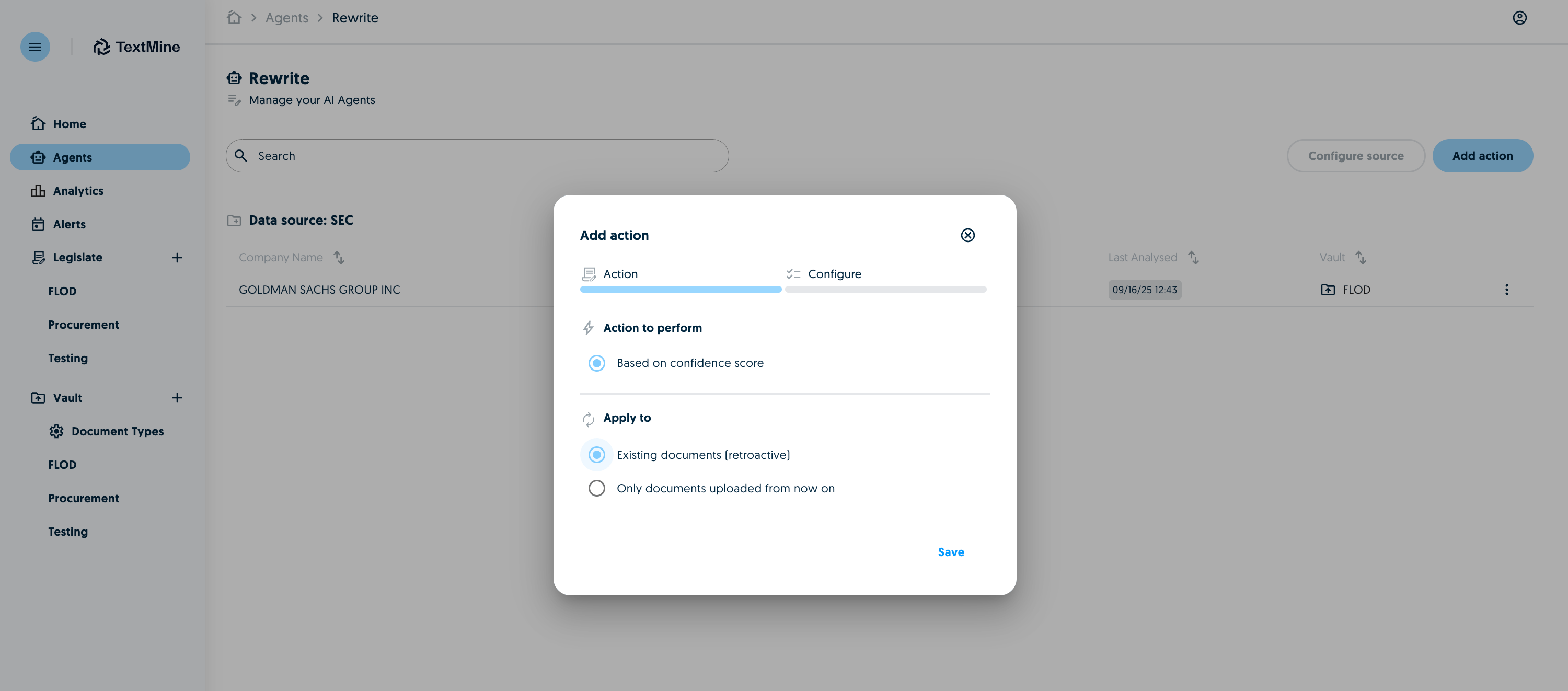Screen dimensions: 1568x691
Task: Click the Rewrite breadcrumb
Action: pyautogui.click(x=355, y=18)
